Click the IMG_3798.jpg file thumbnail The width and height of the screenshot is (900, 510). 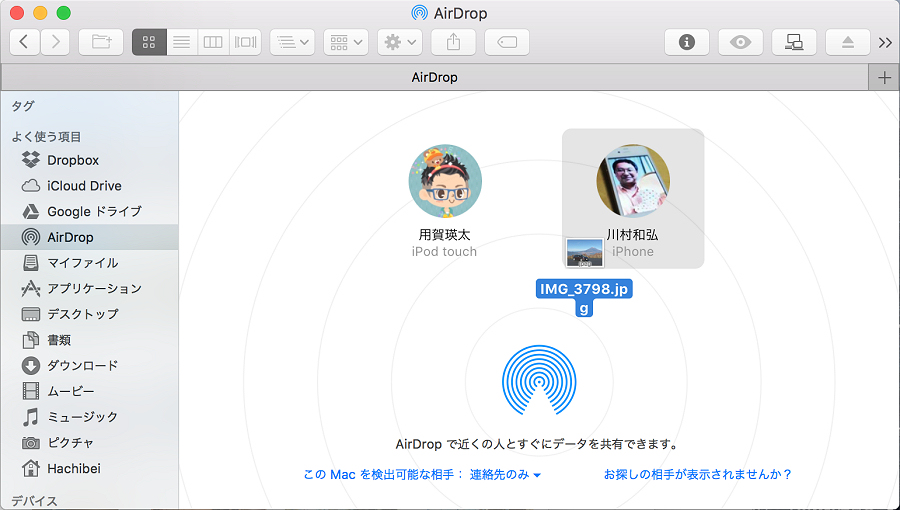[x=584, y=253]
